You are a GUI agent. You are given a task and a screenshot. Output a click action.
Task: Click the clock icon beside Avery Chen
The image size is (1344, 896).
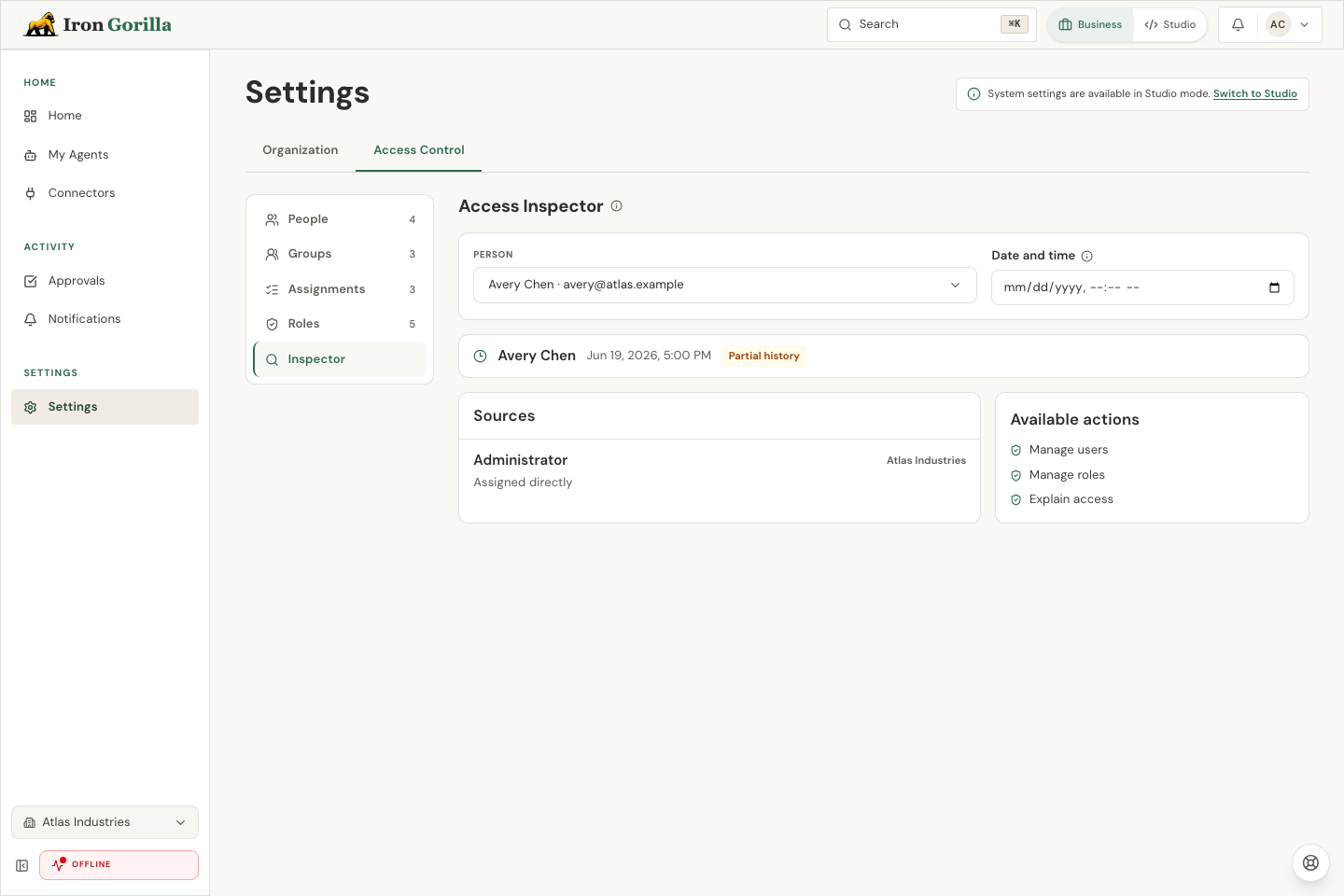[x=481, y=356]
